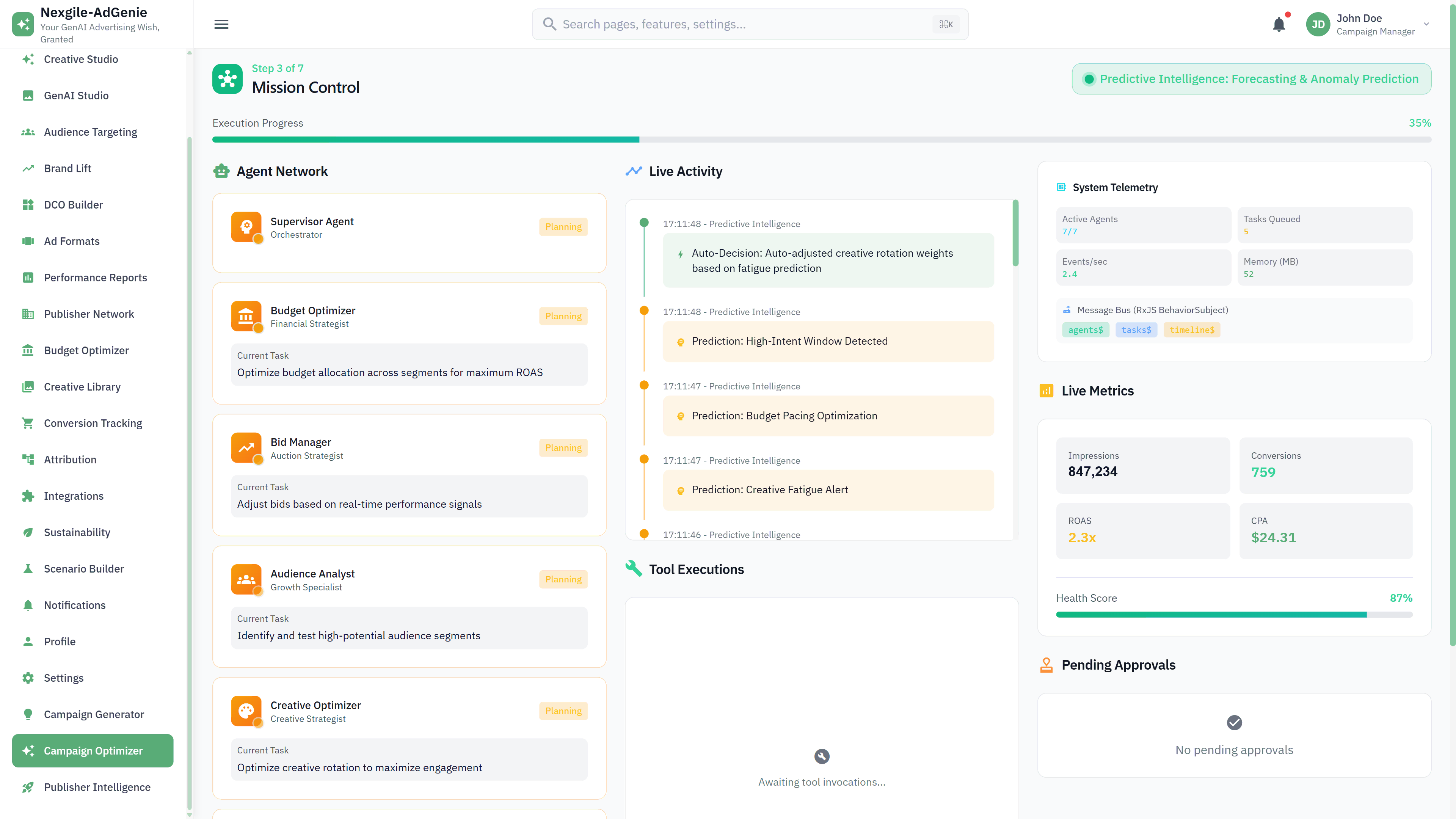
Task: Click the Predictive Intelligence status banner
Action: point(1251,78)
